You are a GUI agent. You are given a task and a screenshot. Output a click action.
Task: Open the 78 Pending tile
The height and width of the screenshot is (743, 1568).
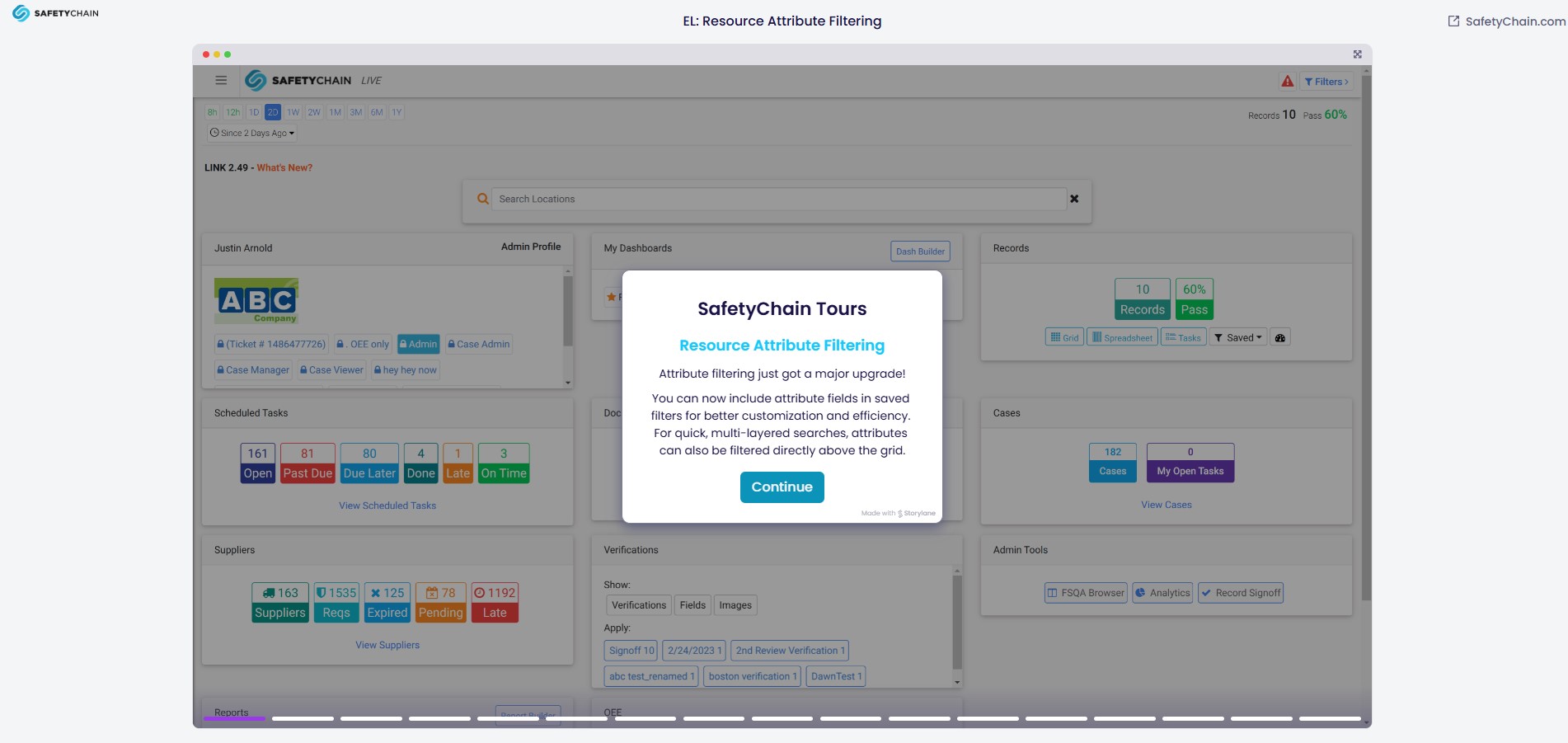coord(440,603)
